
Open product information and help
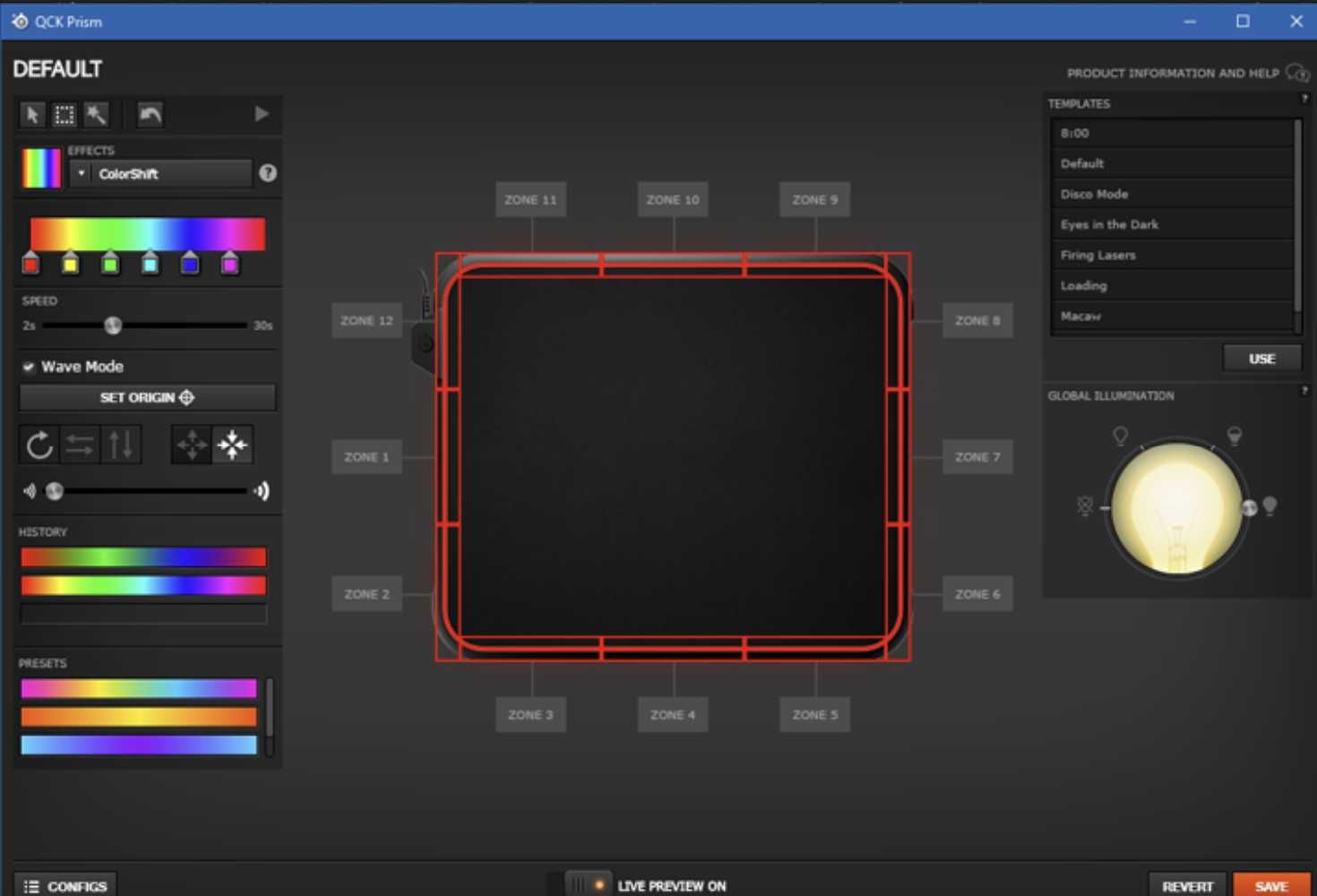(1187, 73)
